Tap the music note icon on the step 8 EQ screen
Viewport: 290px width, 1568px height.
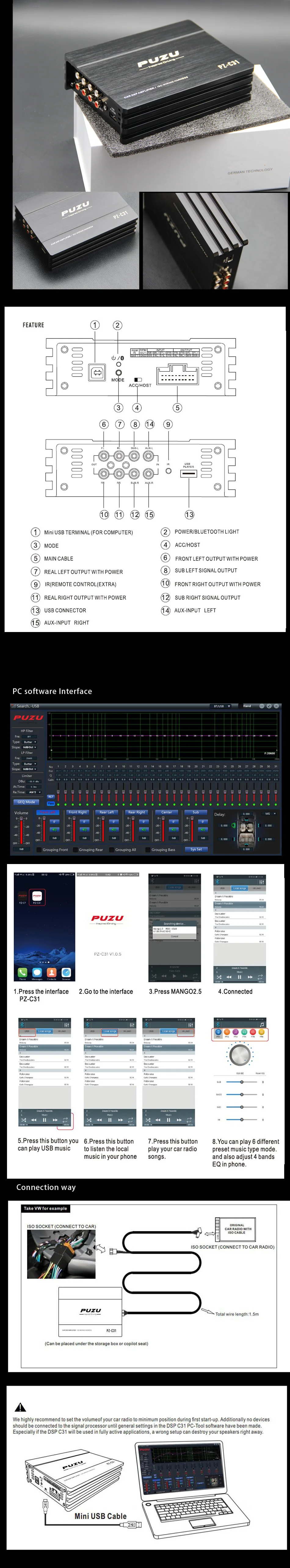262,1024
